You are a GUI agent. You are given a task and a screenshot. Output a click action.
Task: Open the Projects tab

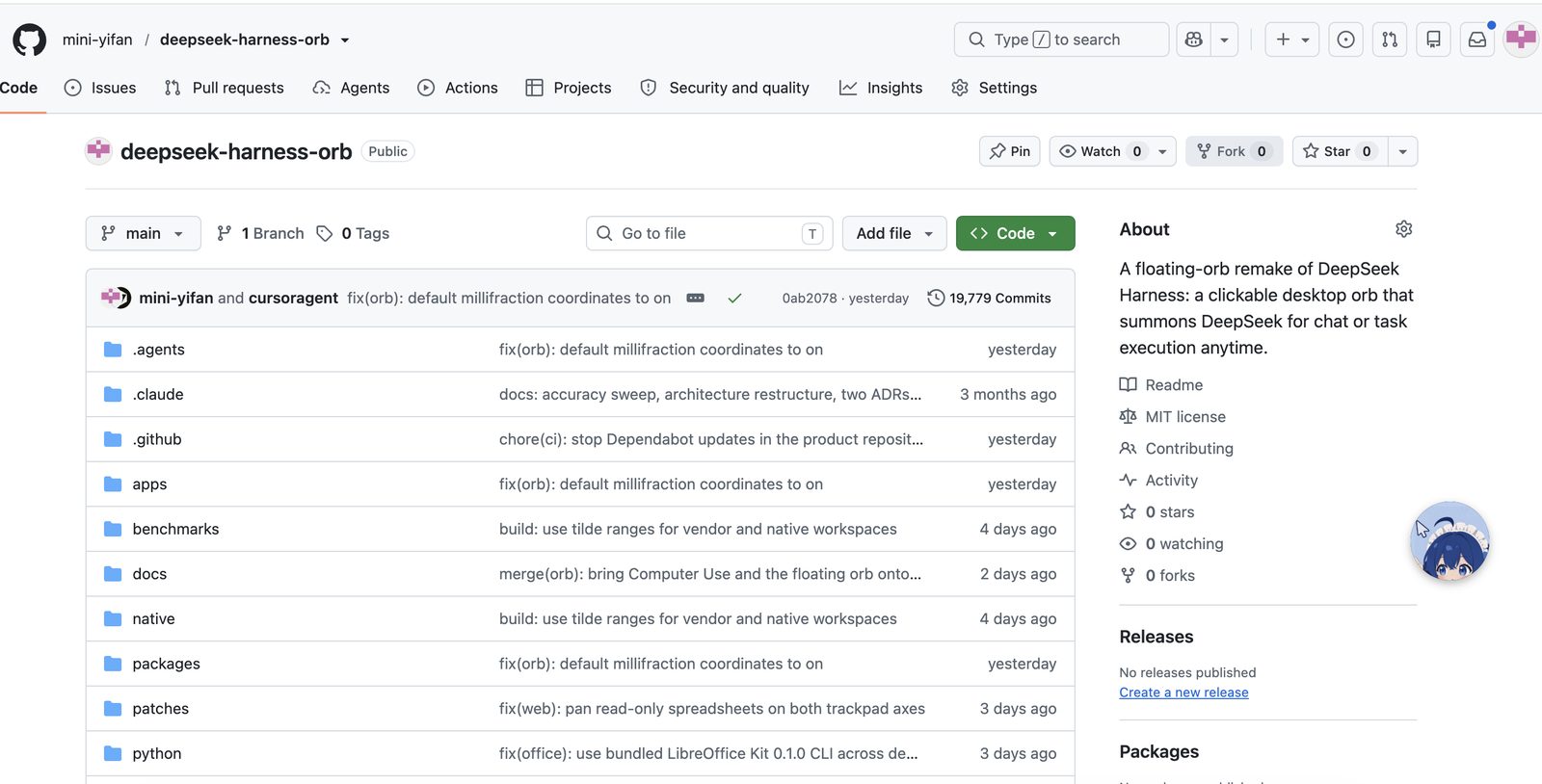click(569, 88)
